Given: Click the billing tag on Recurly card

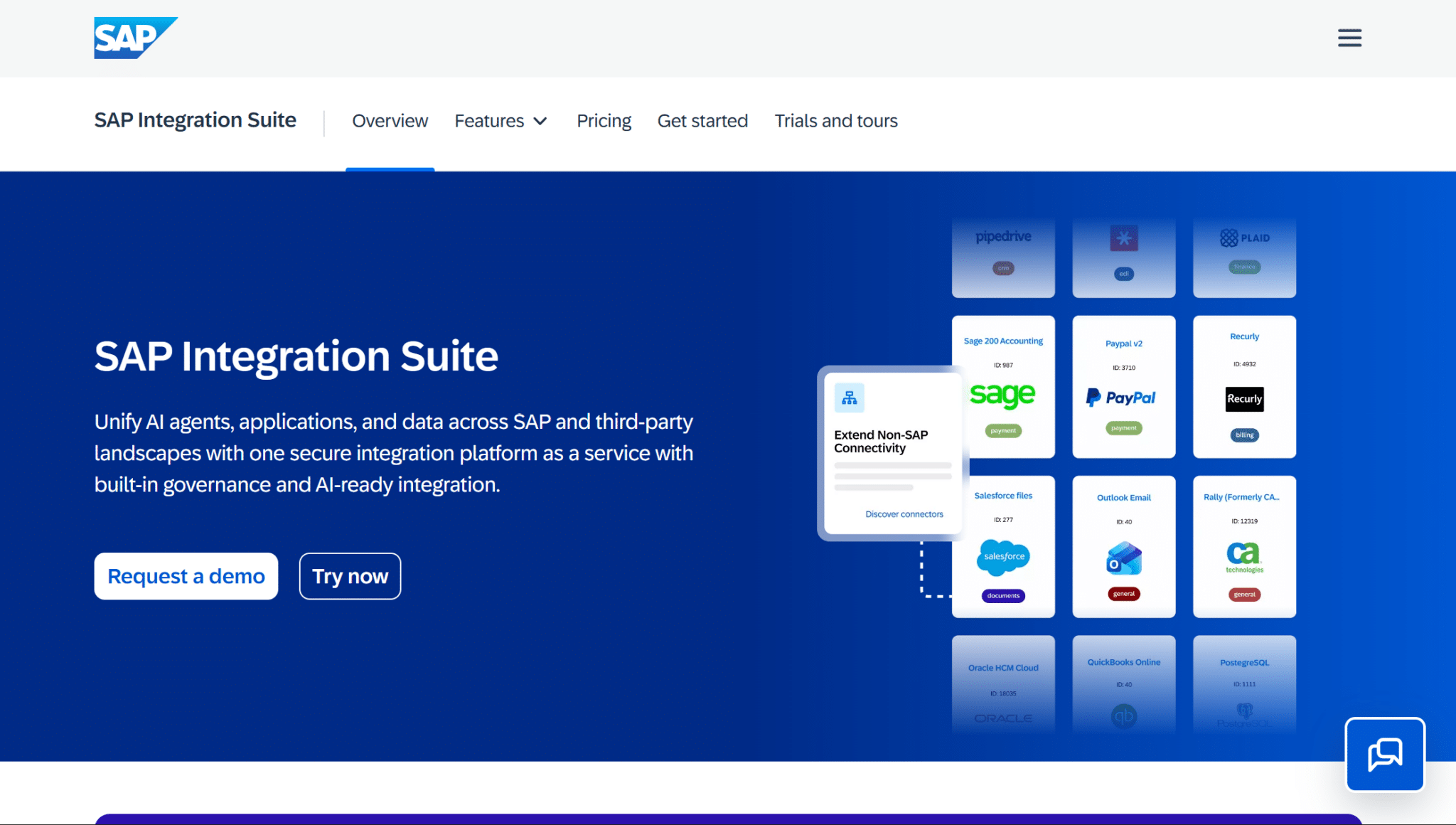Looking at the screenshot, I should tap(1244, 435).
